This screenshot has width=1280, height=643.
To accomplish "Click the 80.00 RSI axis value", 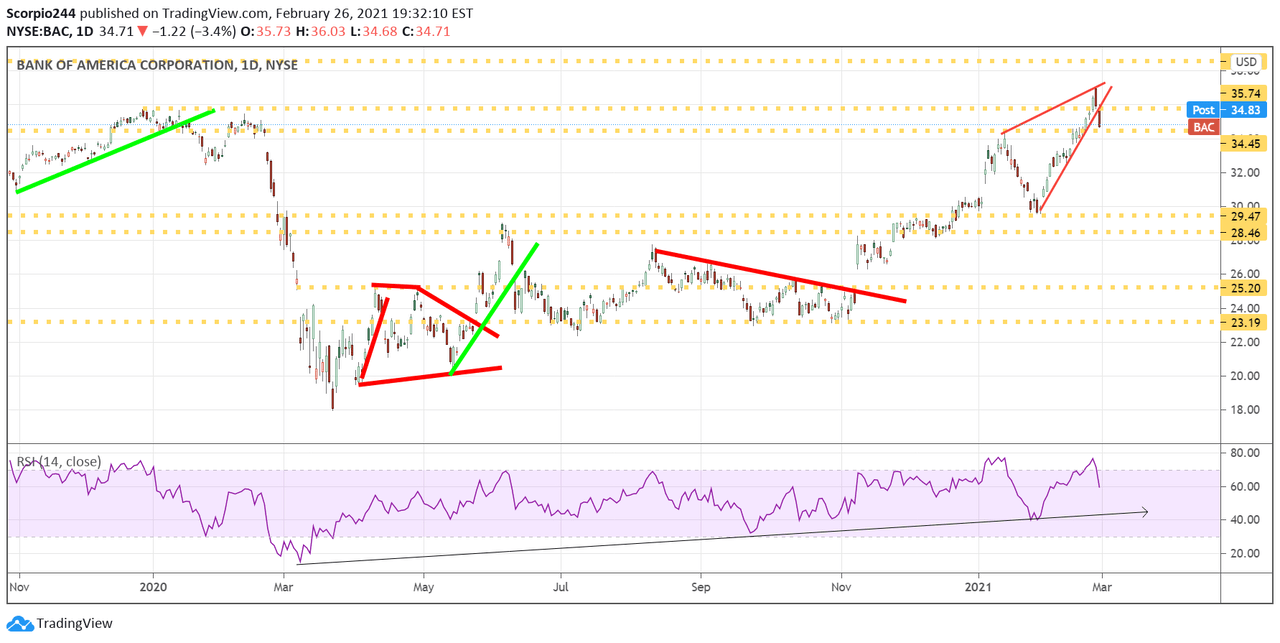I will 1246,453.
